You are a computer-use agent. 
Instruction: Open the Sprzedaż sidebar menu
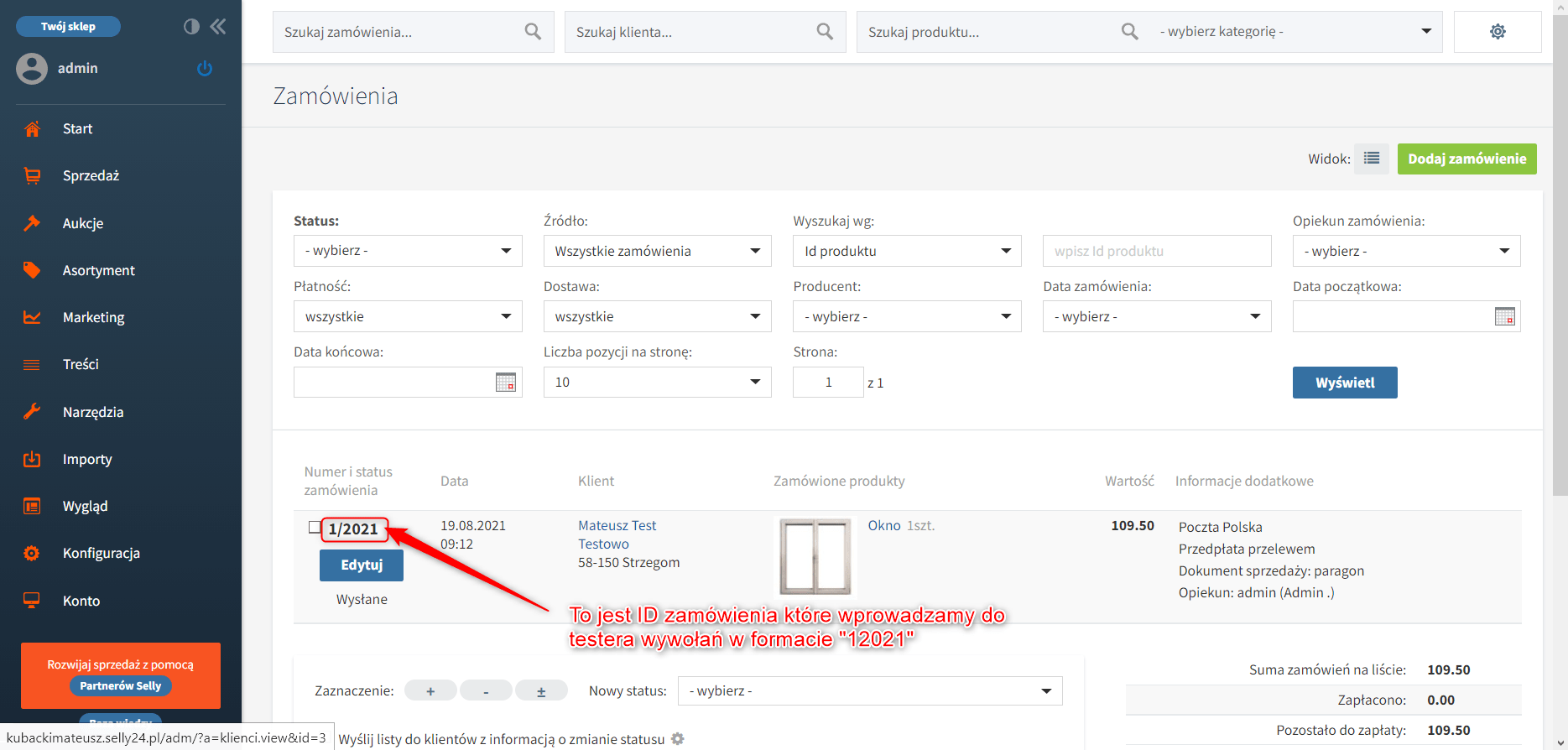(x=91, y=176)
